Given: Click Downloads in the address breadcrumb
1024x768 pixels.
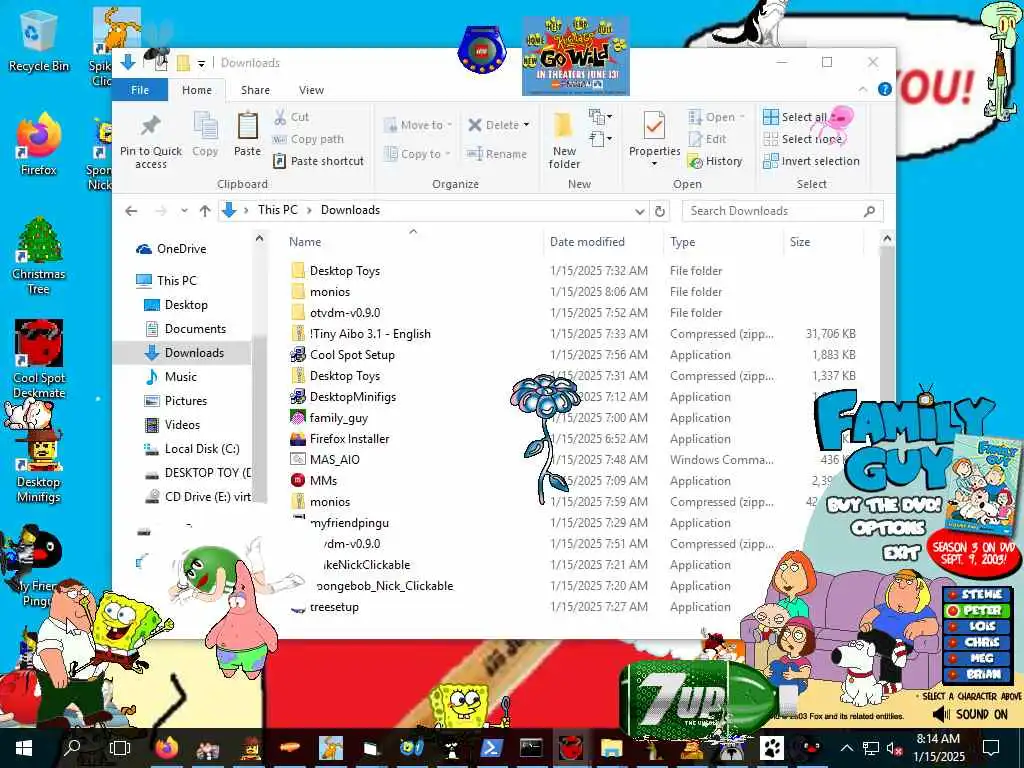Looking at the screenshot, I should click(x=350, y=210).
